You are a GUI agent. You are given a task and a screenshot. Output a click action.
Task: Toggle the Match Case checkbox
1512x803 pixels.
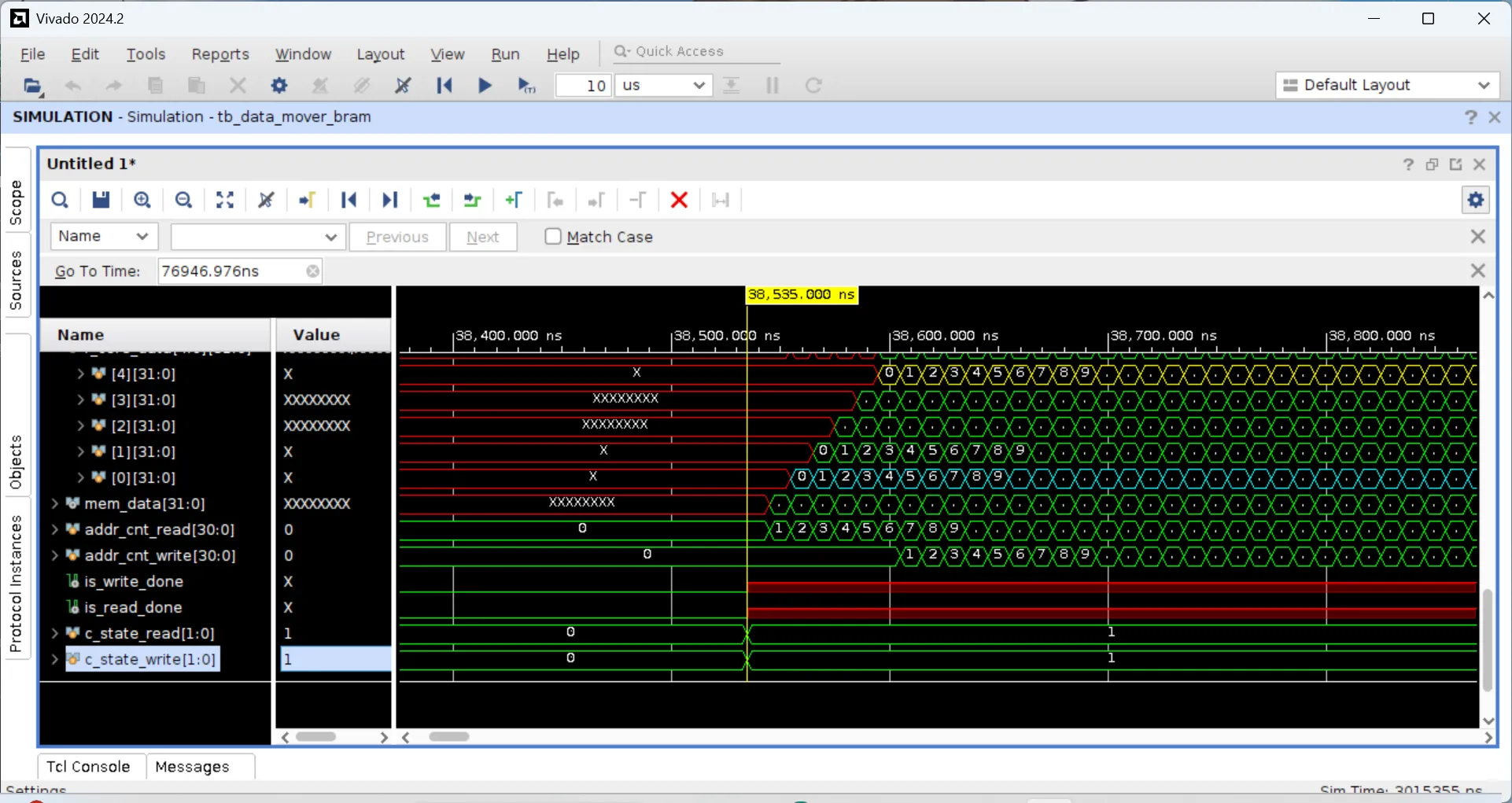[553, 237]
